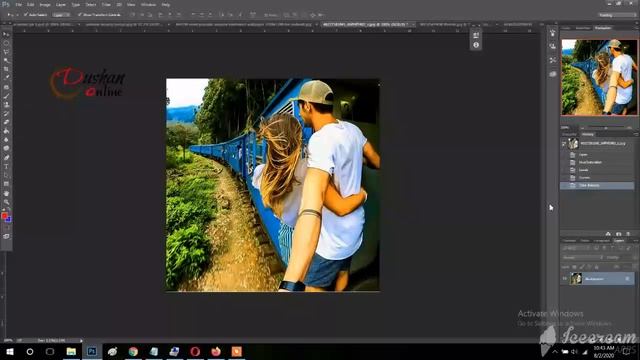Image resolution: width=640 pixels, height=360 pixels.
Task: Set history brush source on snapshot
Action: pyautogui.click(x=564, y=143)
